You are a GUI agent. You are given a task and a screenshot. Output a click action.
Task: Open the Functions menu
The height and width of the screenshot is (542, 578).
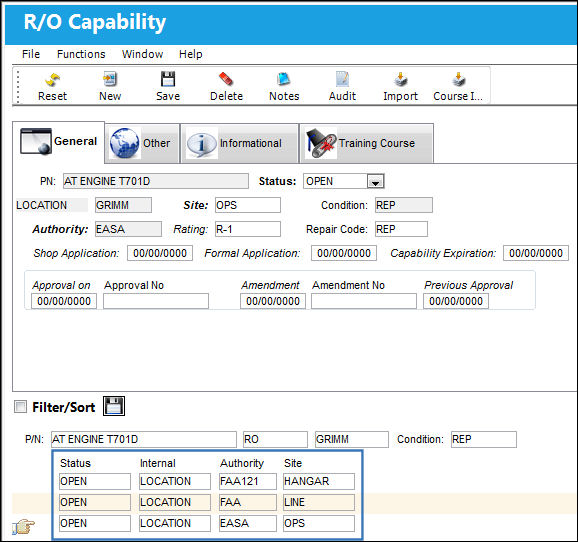81,54
